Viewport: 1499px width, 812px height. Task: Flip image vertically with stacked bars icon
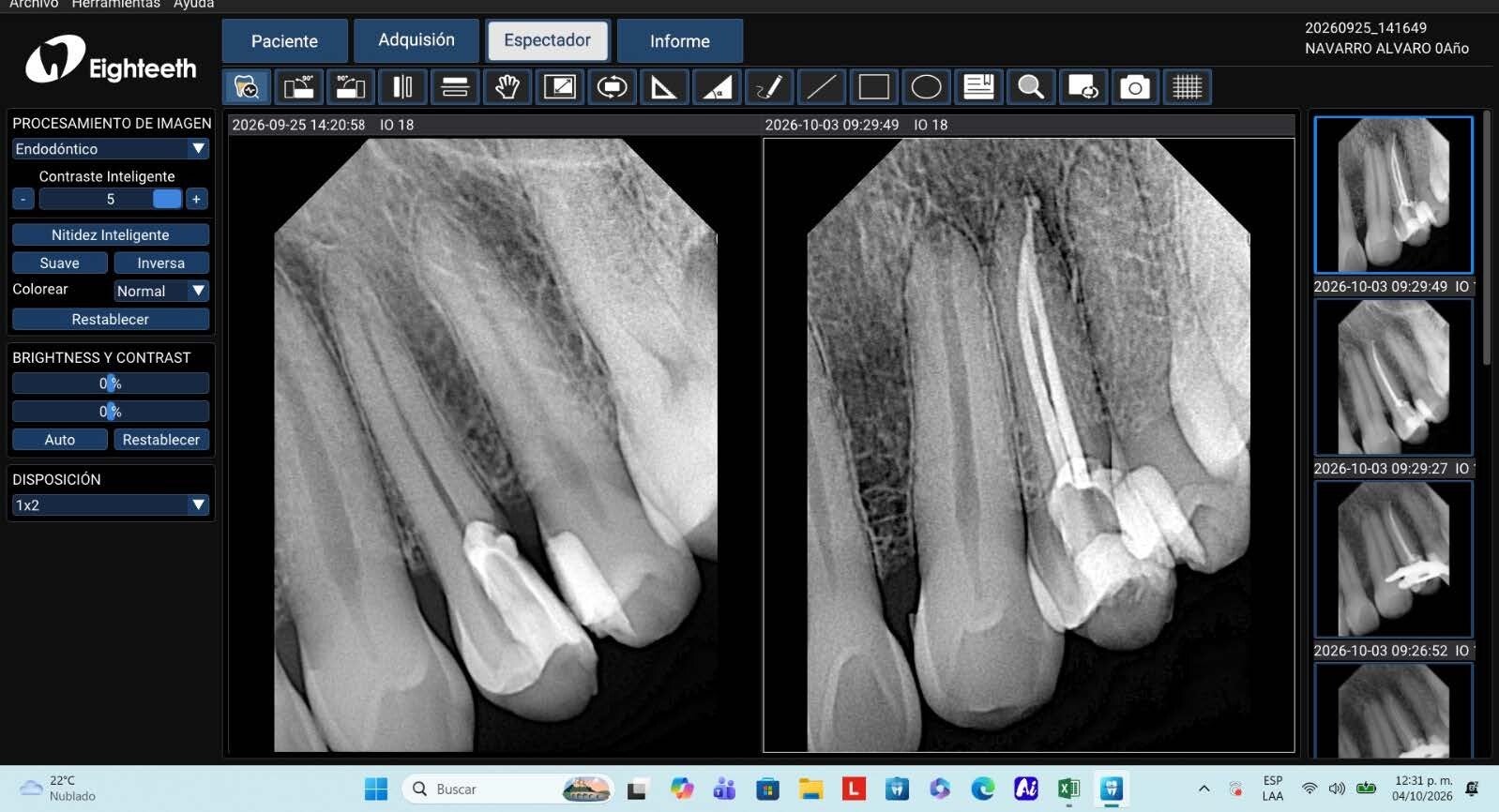[455, 87]
